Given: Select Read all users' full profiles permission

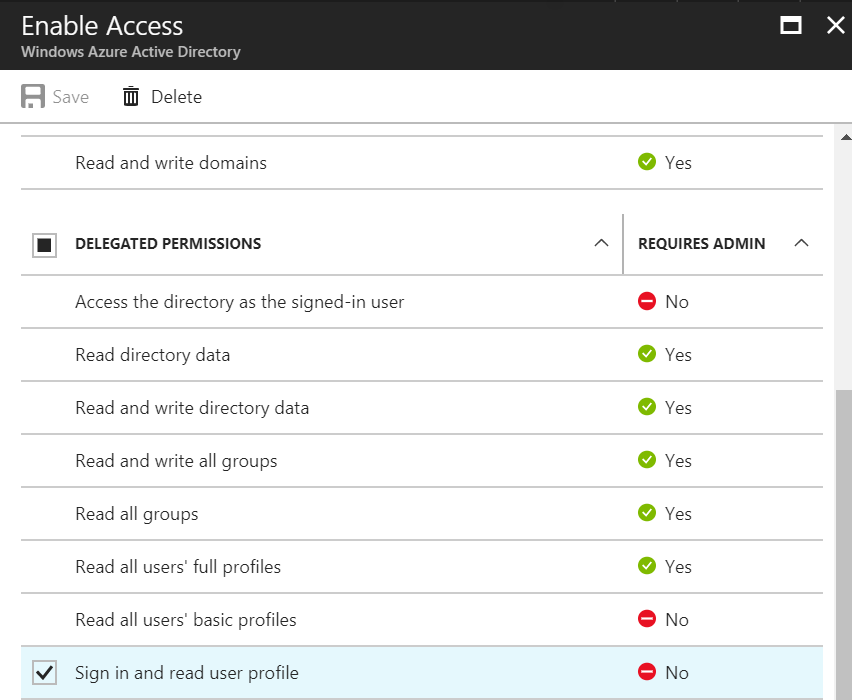Looking at the screenshot, I should [x=178, y=567].
